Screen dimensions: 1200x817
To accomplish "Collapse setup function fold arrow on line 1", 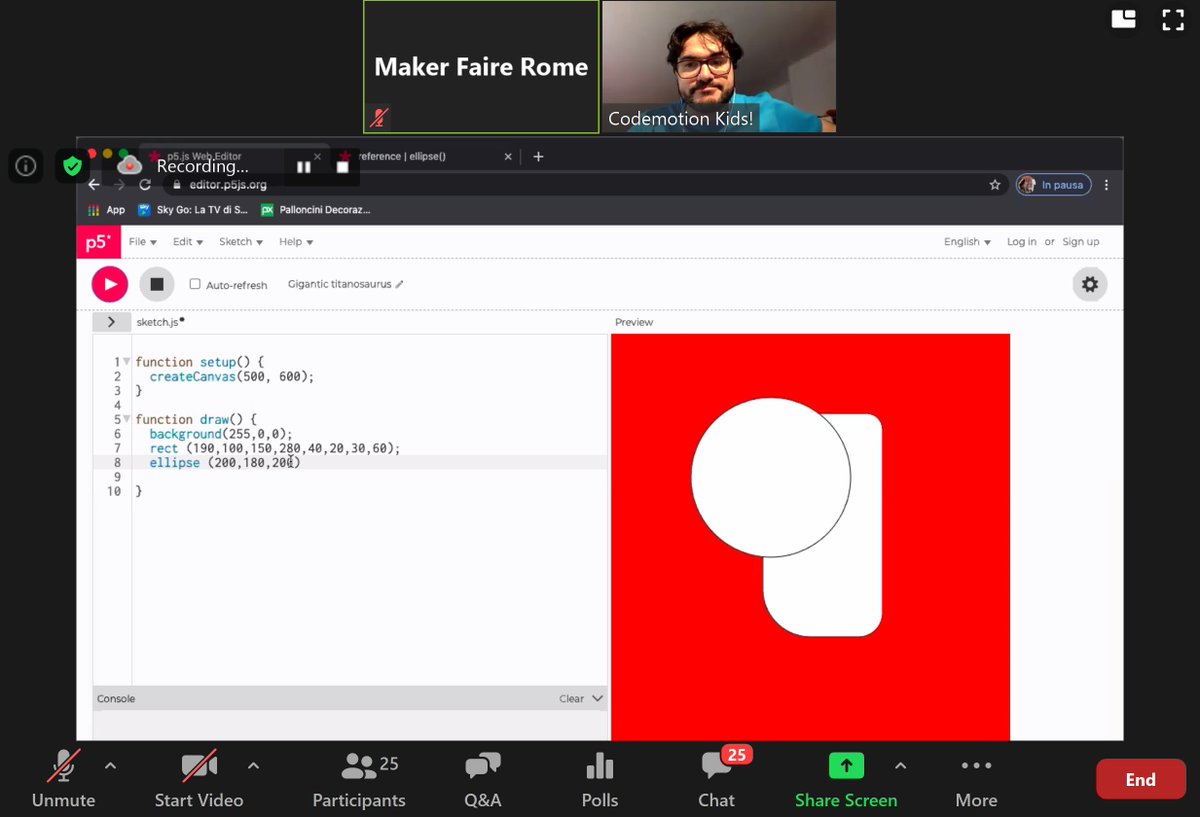I will click(x=127, y=362).
